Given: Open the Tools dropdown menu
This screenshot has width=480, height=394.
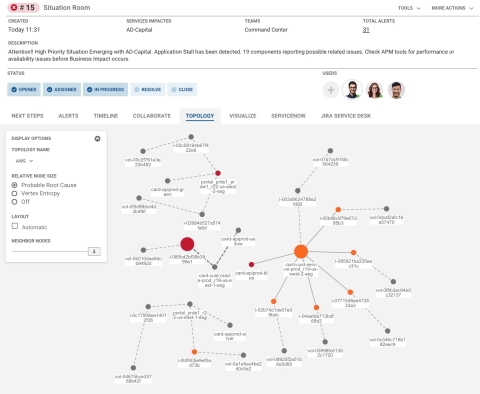Looking at the screenshot, I should 409,8.
